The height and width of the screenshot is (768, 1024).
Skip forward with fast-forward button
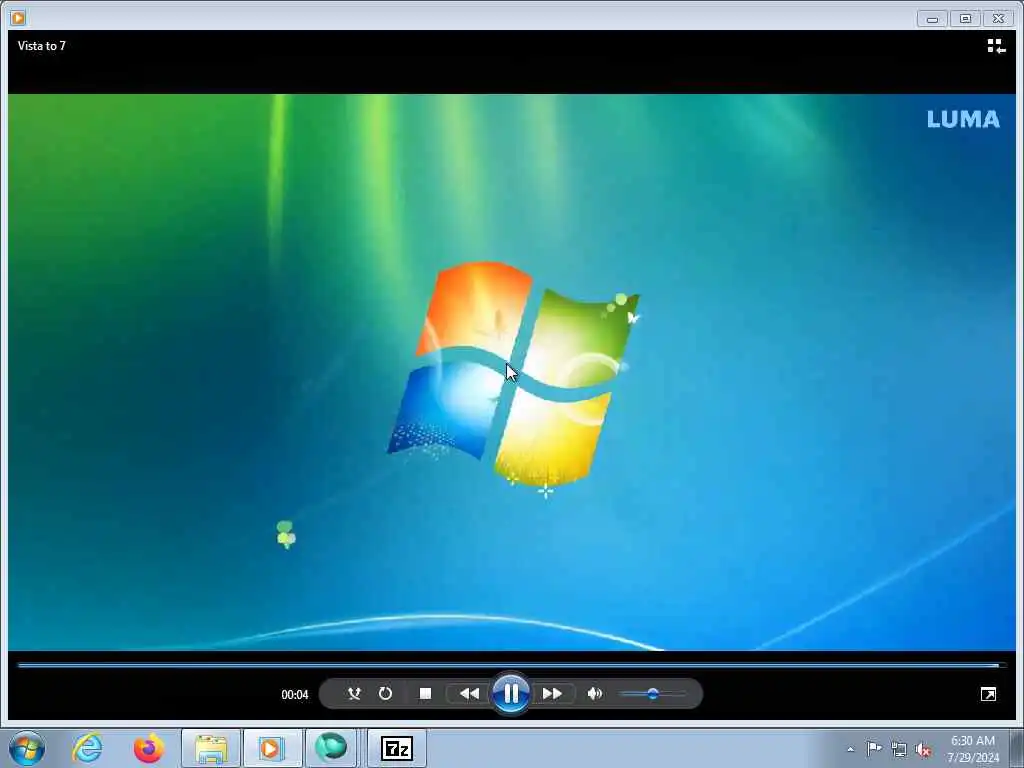pyautogui.click(x=552, y=694)
